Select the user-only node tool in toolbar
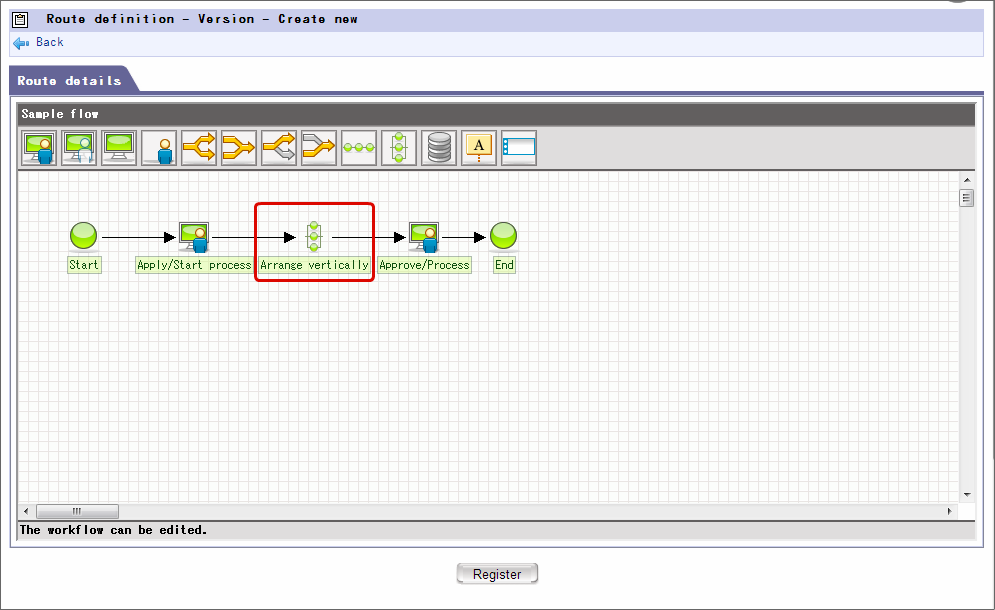 159,148
